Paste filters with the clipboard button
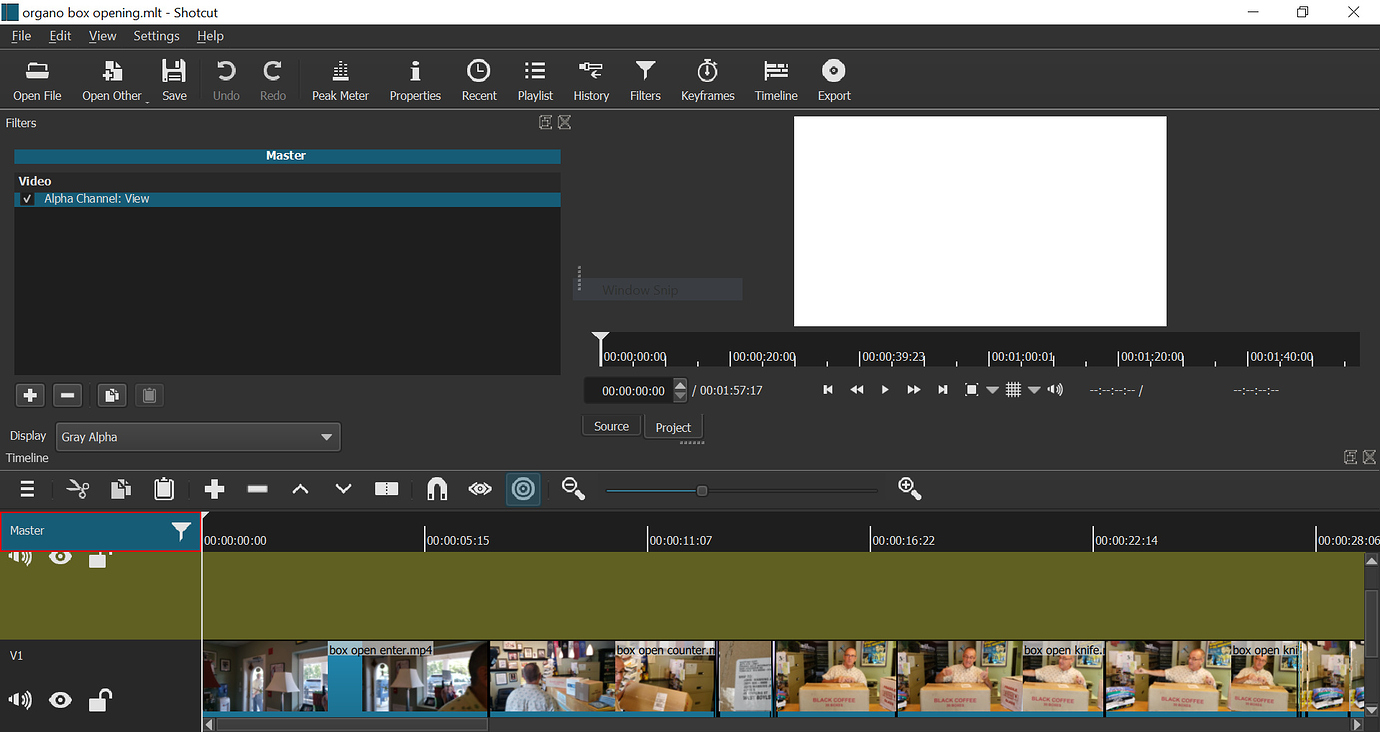 coord(149,395)
